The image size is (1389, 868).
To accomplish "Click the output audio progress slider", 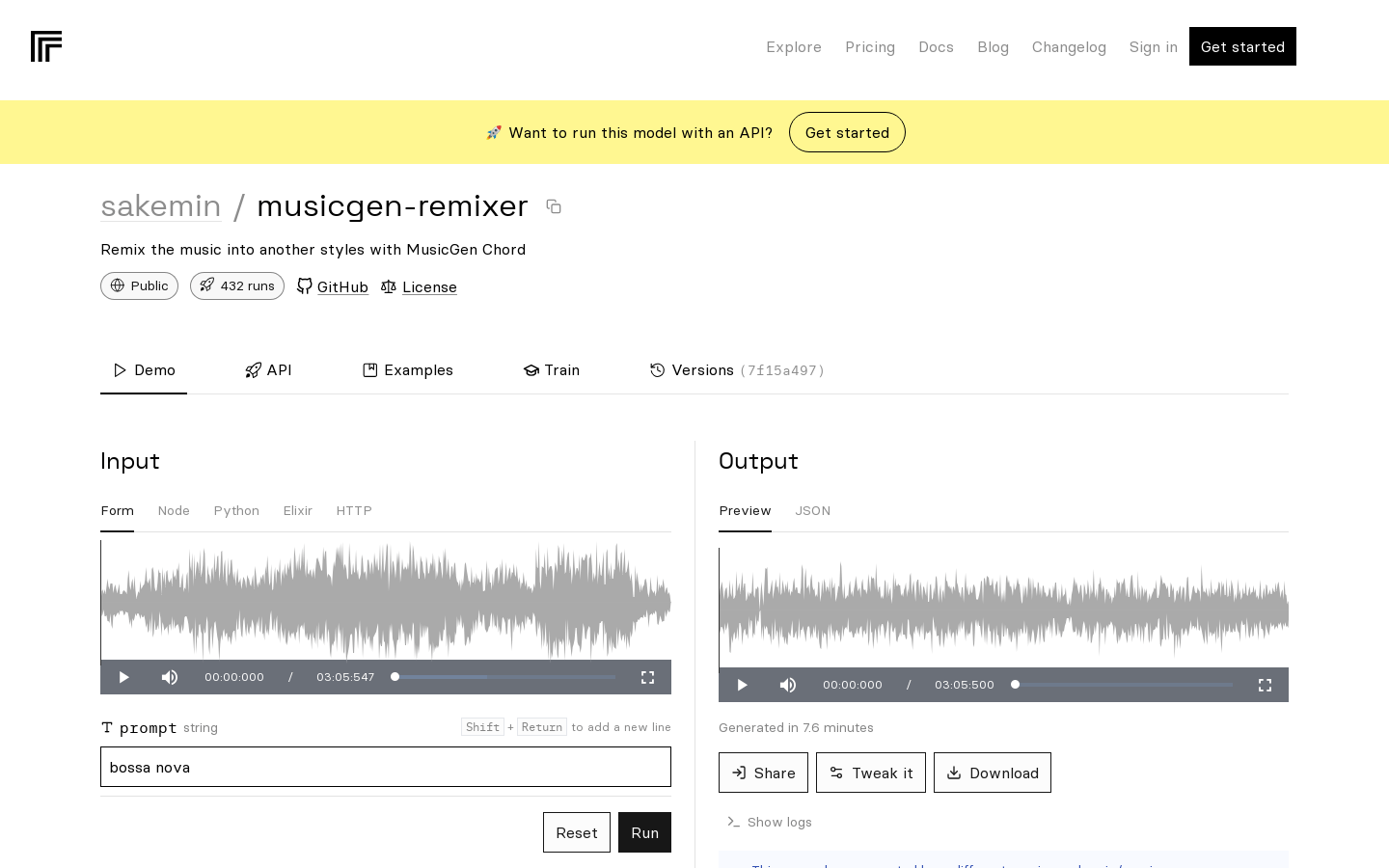I will [x=1122, y=685].
